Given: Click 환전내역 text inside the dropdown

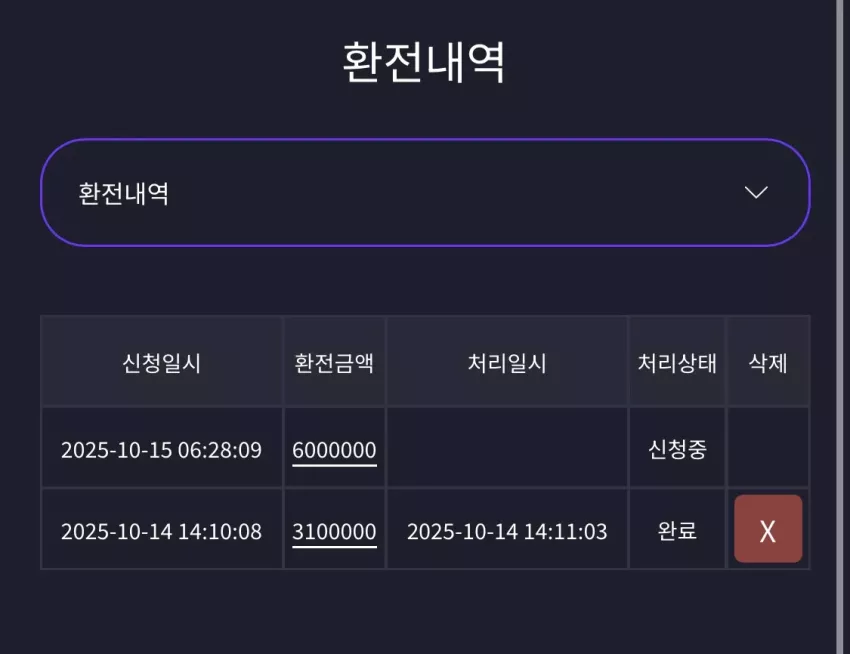Looking at the screenshot, I should coord(124,193).
